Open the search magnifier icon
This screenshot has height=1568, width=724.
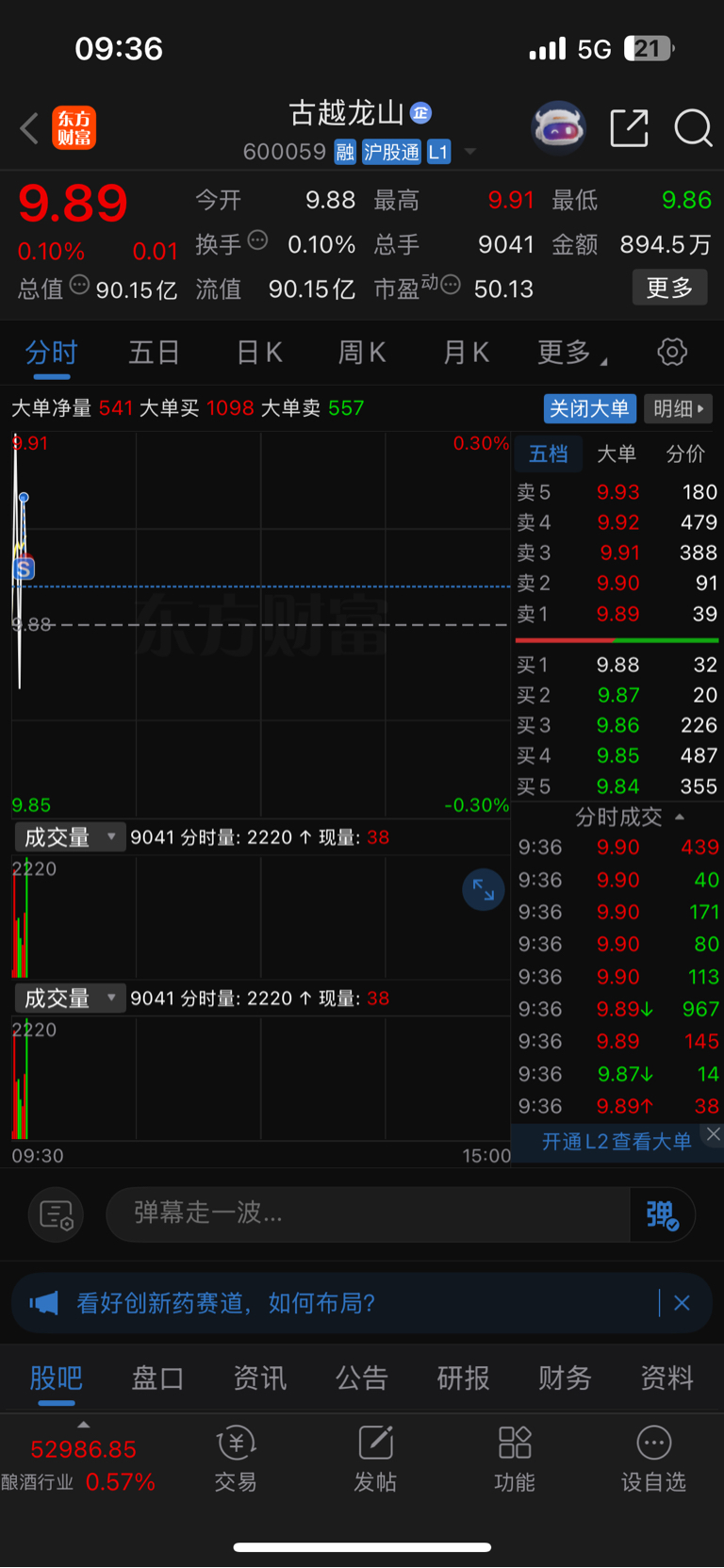point(693,127)
